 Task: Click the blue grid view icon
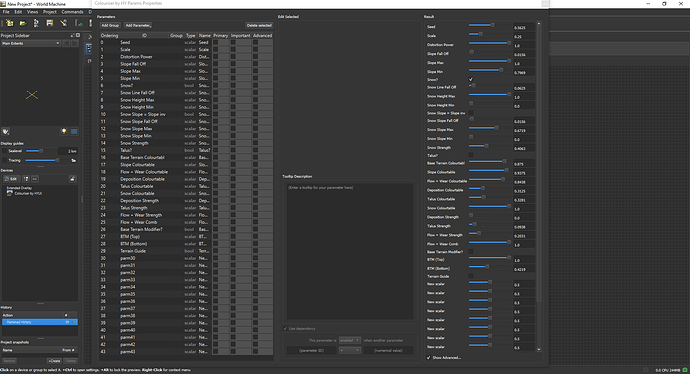74,132
